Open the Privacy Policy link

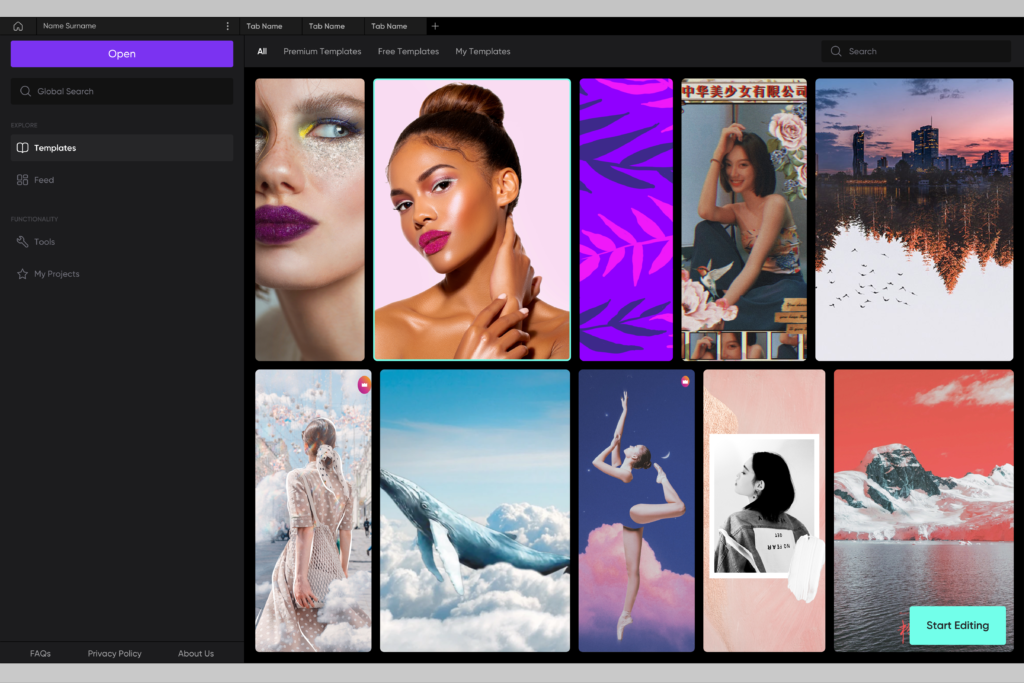pos(114,653)
